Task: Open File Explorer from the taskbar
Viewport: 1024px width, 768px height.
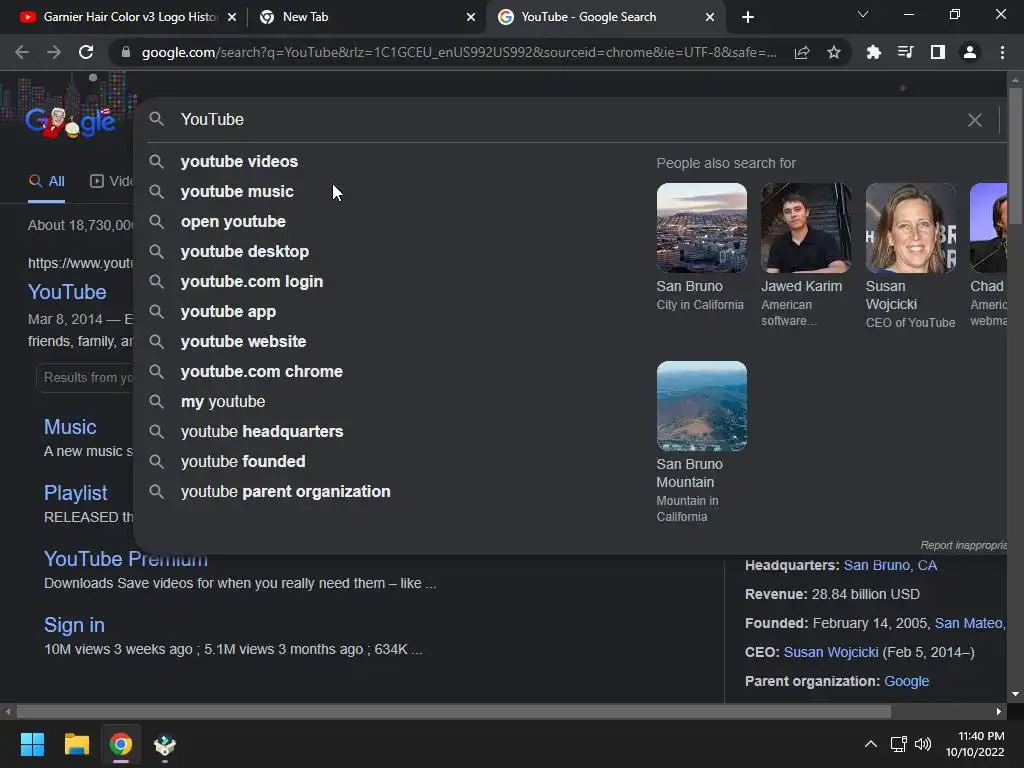Action: 76,744
